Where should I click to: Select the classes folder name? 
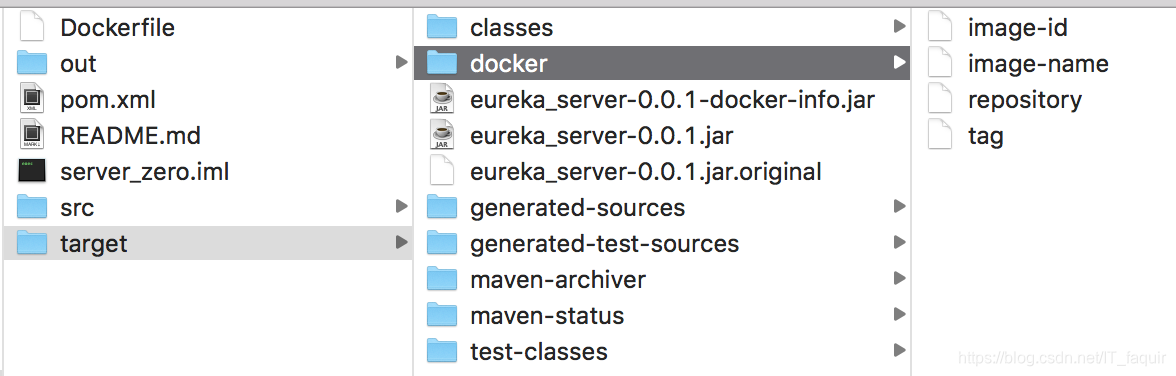[x=512, y=28]
